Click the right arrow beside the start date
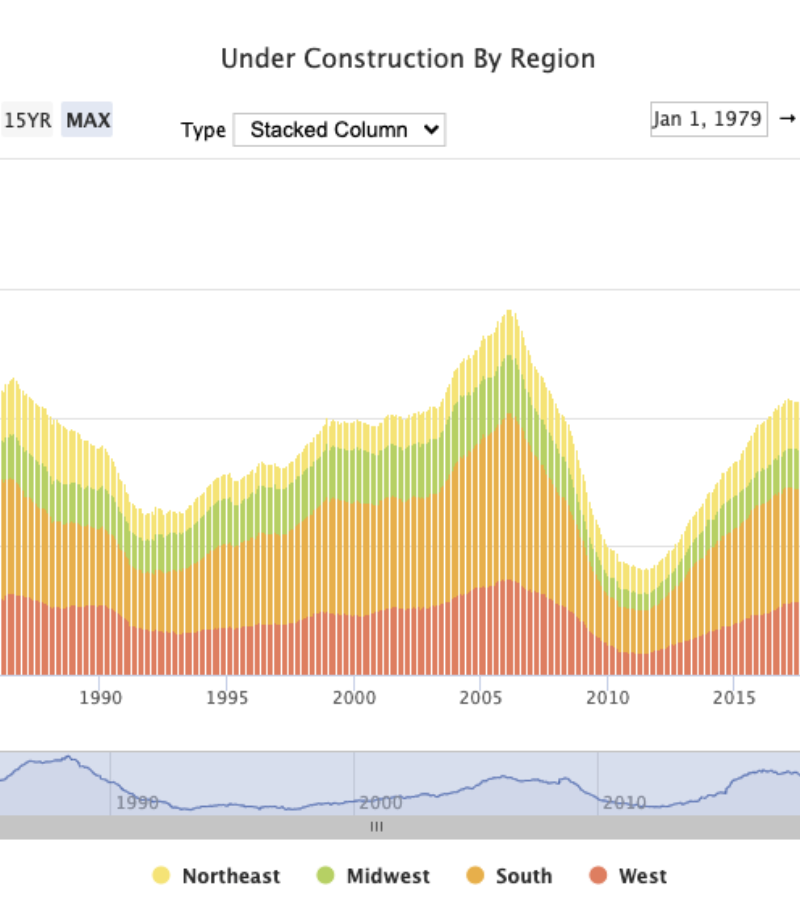This screenshot has height=908, width=800. (787, 119)
